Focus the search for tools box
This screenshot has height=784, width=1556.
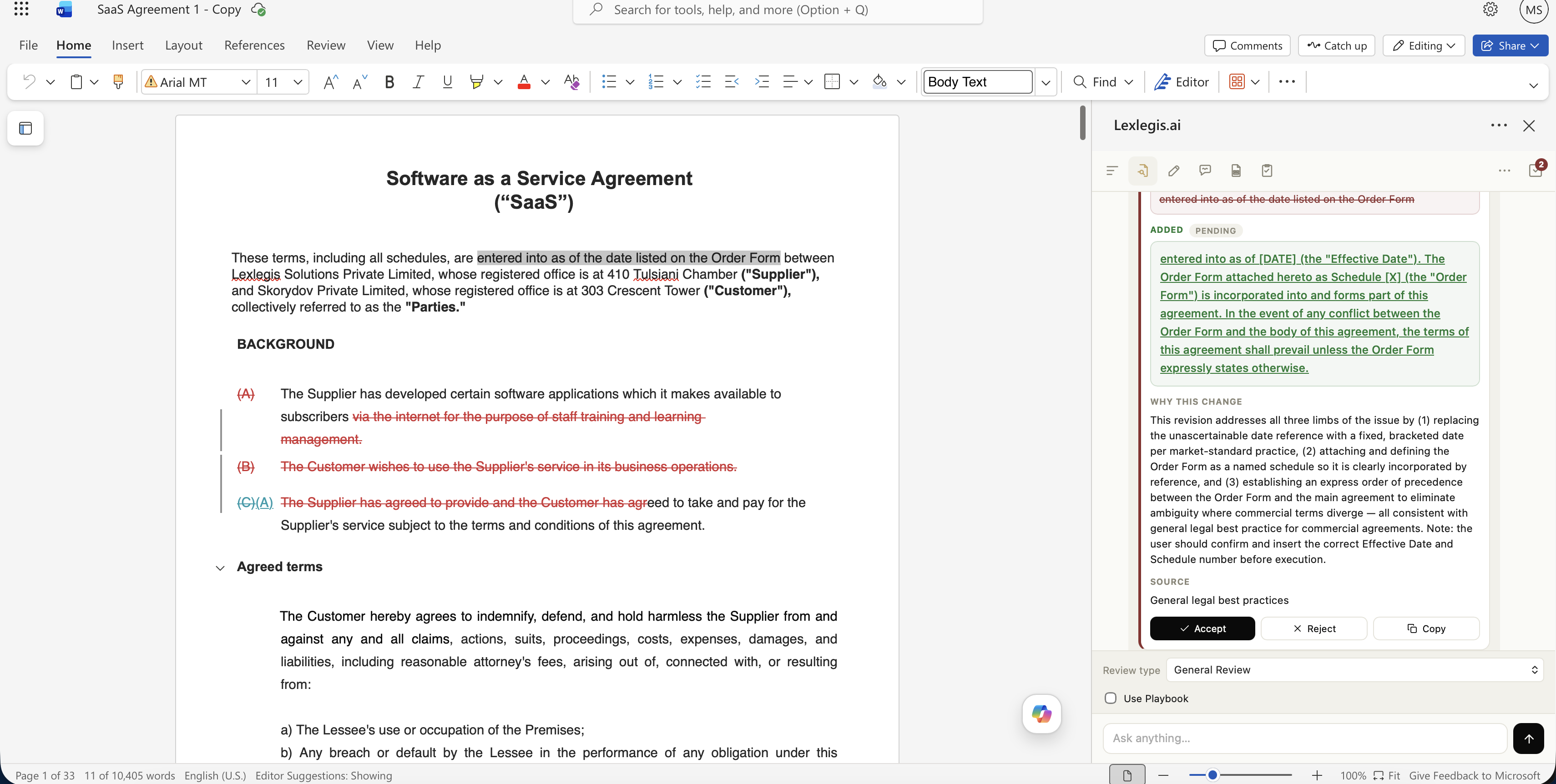778,10
